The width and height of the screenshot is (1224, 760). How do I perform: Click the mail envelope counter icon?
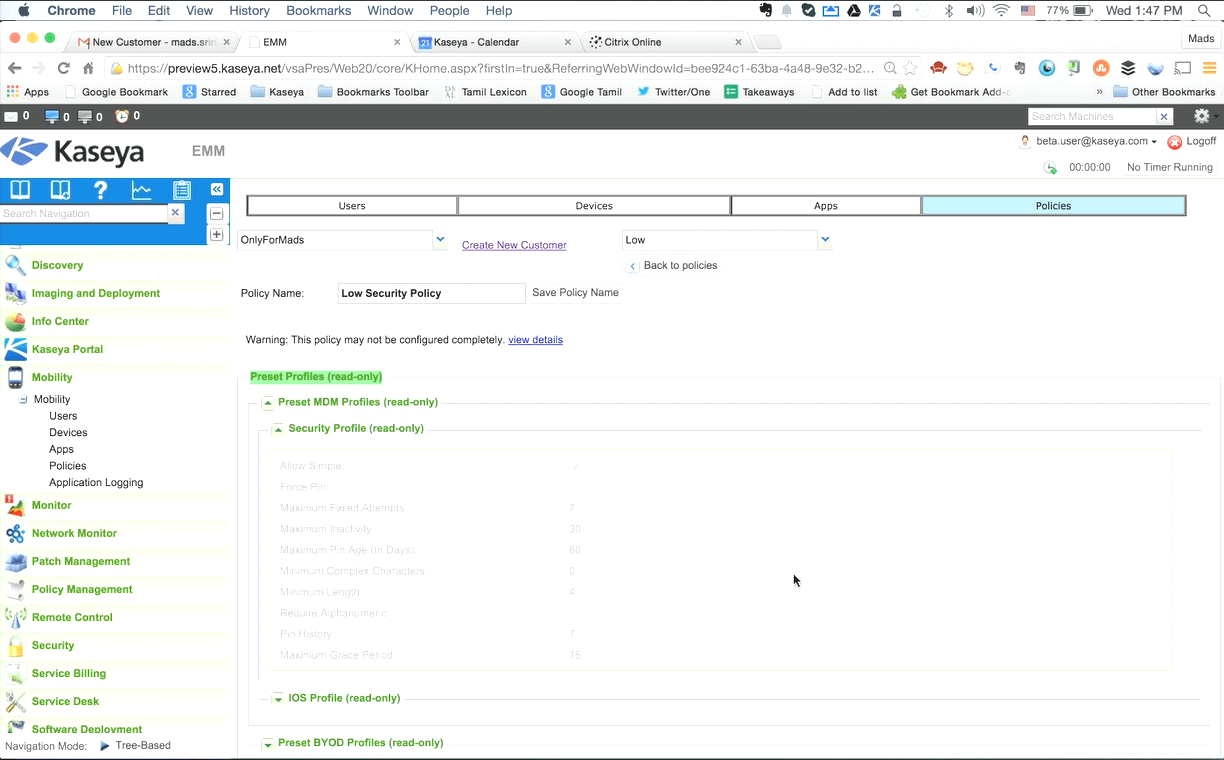click(12, 116)
